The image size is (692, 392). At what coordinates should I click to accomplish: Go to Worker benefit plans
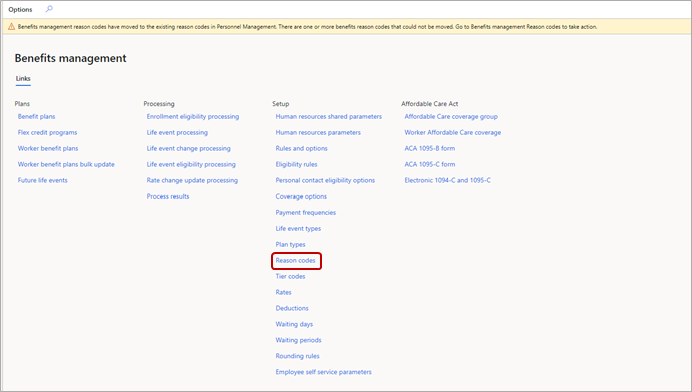click(48, 148)
